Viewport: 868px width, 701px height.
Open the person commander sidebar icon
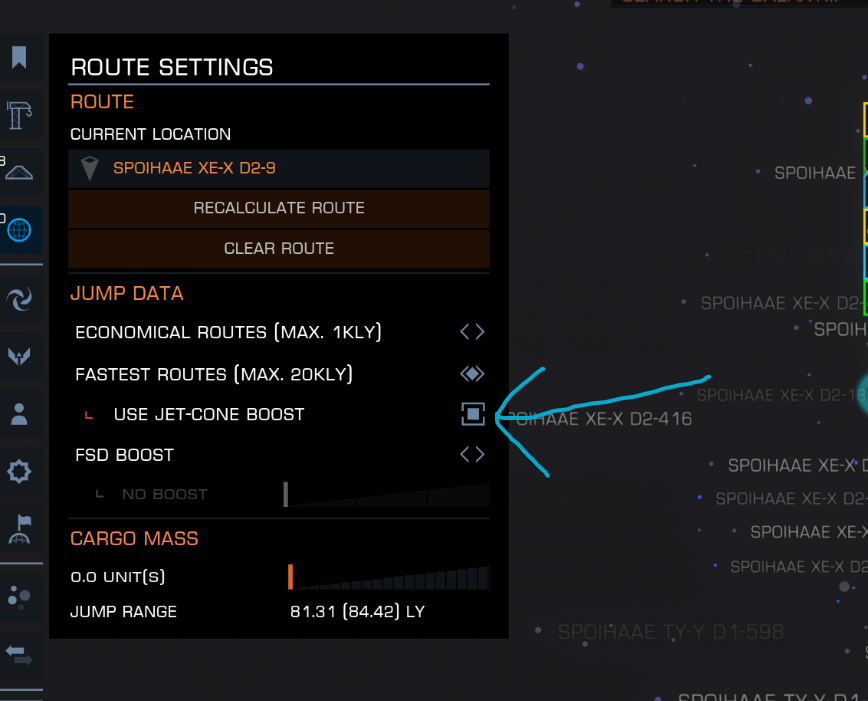click(19, 414)
